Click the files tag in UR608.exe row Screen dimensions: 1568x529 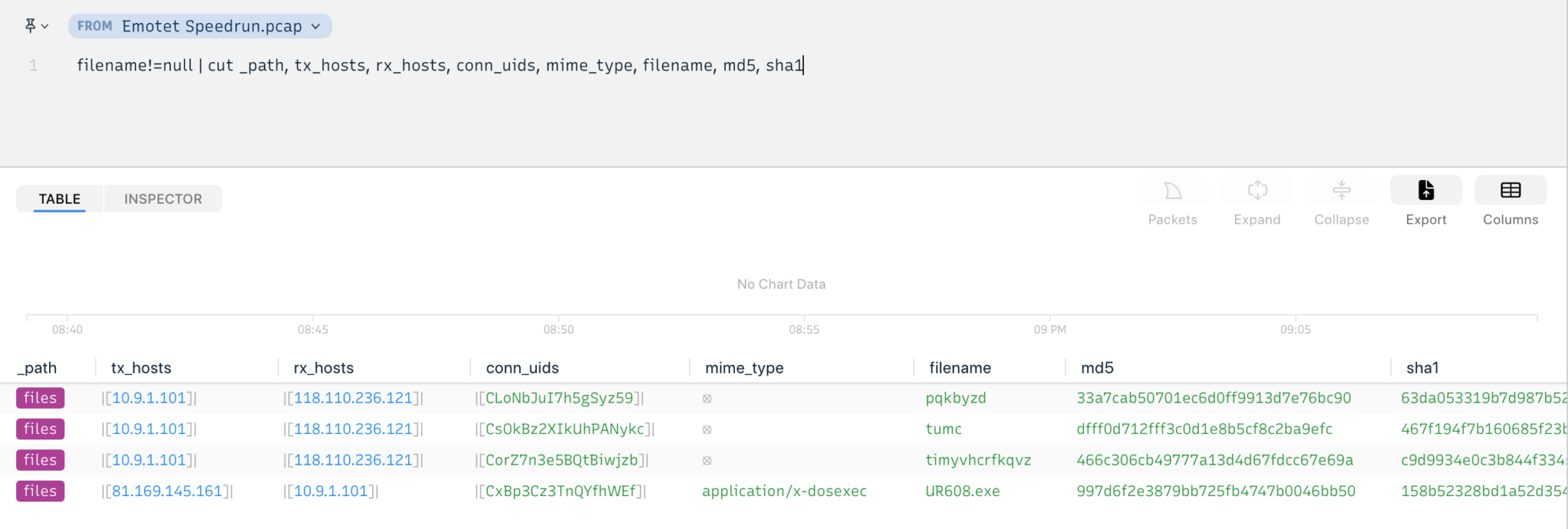pos(40,491)
